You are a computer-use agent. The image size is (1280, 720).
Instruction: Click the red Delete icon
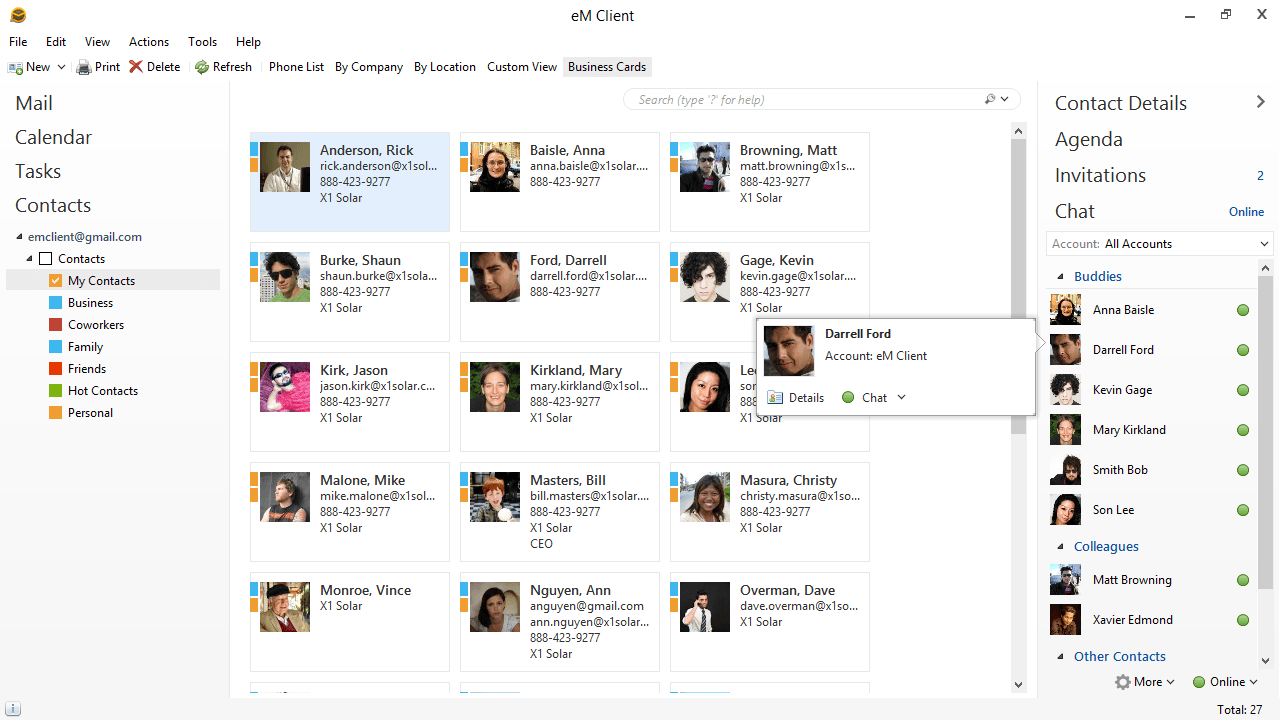pyautogui.click(x=136, y=67)
